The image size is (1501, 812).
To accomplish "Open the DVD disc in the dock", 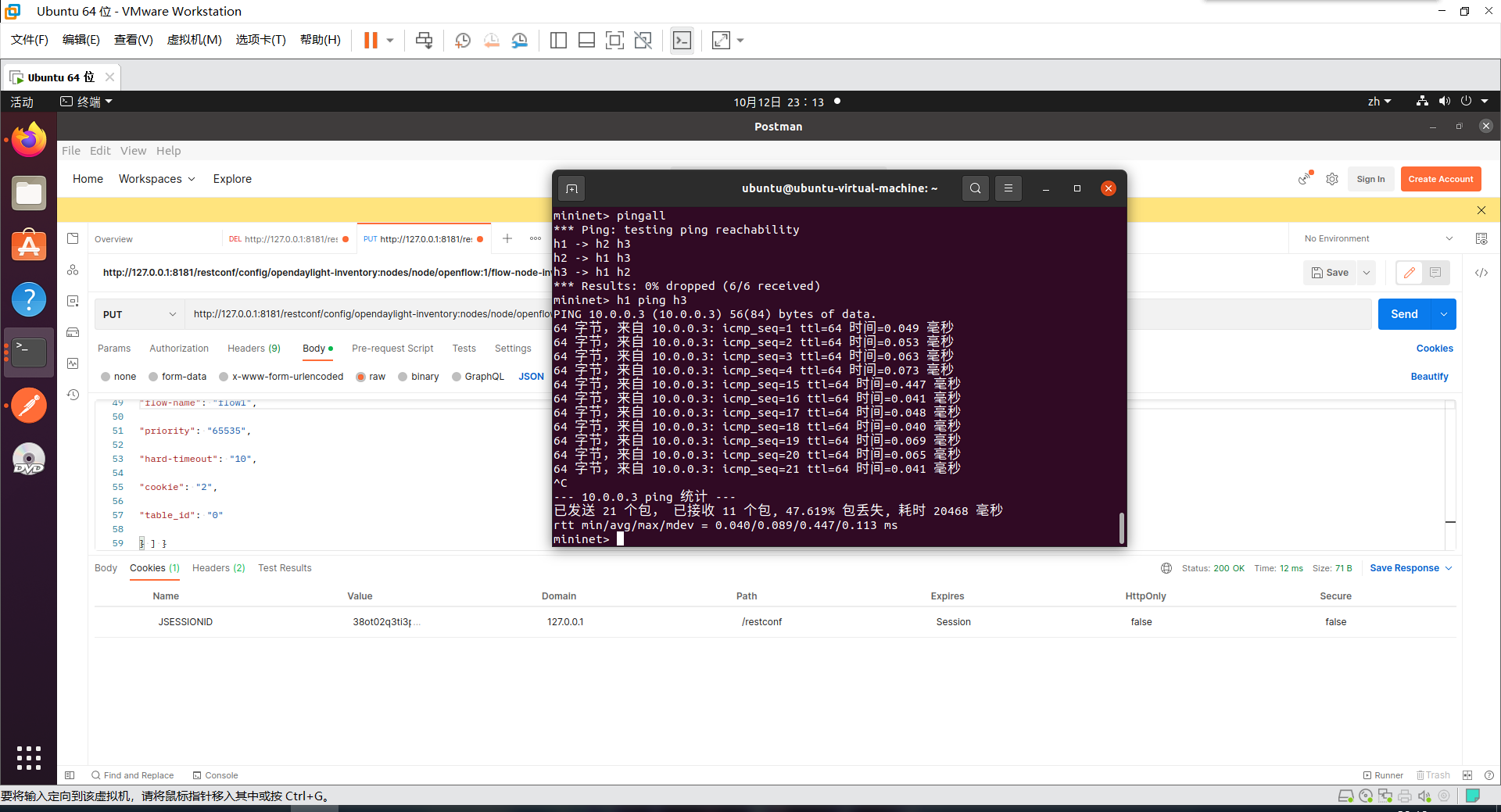I will [29, 459].
